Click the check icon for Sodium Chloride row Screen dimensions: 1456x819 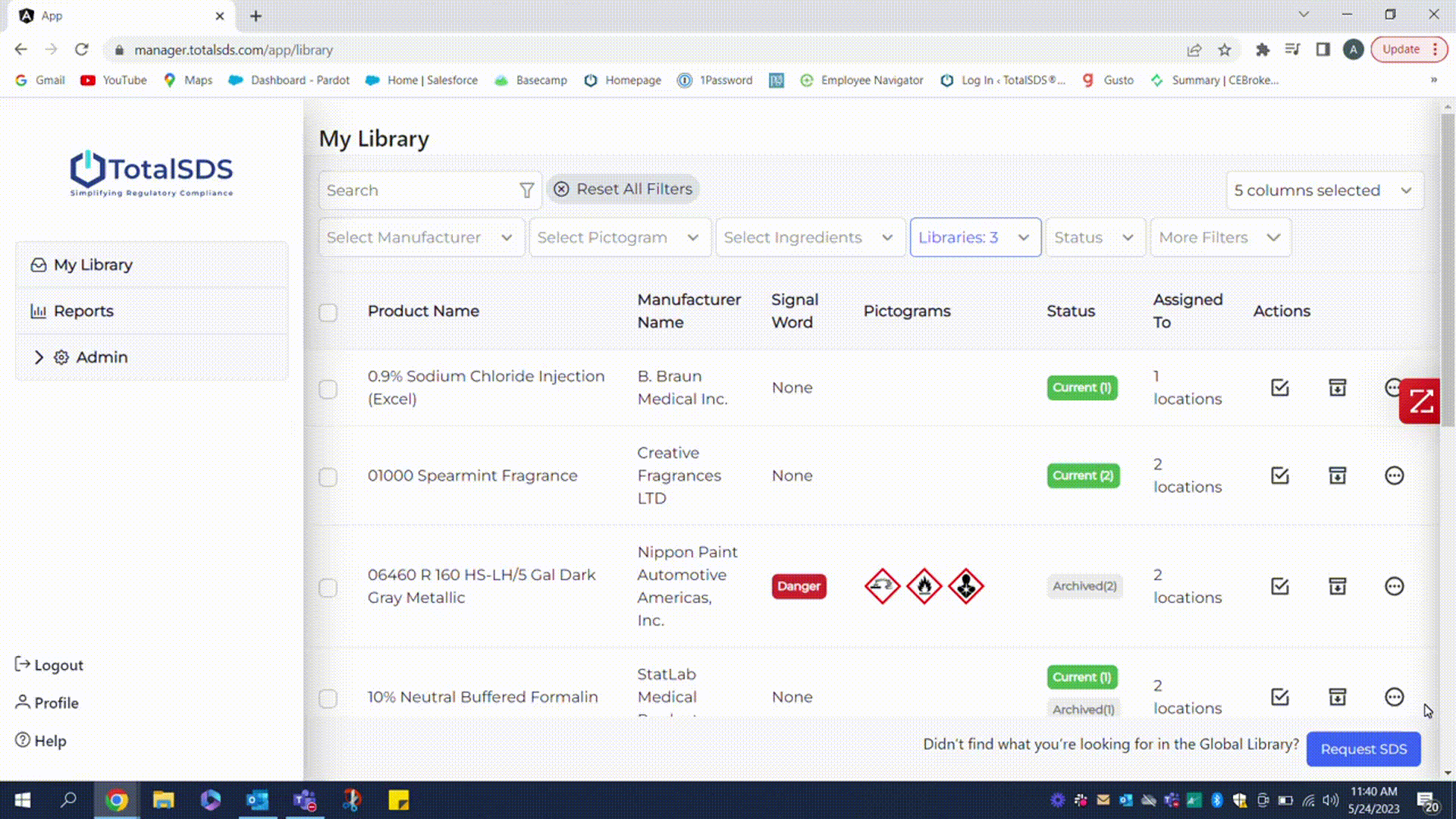click(1279, 388)
